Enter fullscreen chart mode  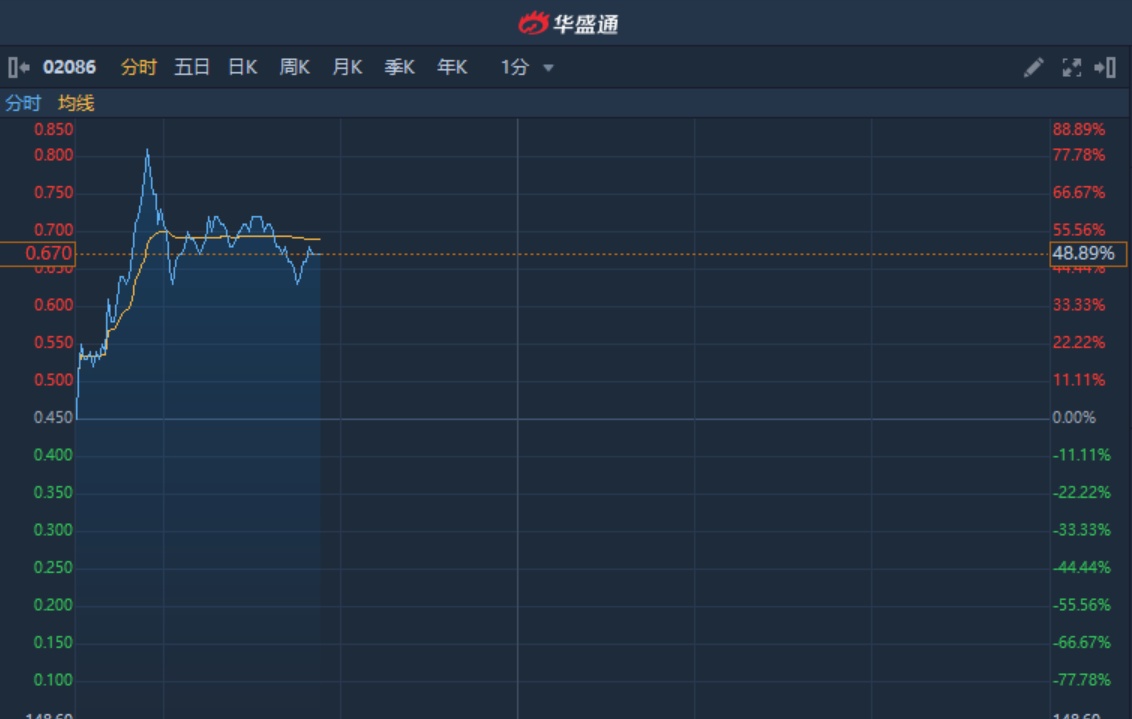(1071, 68)
